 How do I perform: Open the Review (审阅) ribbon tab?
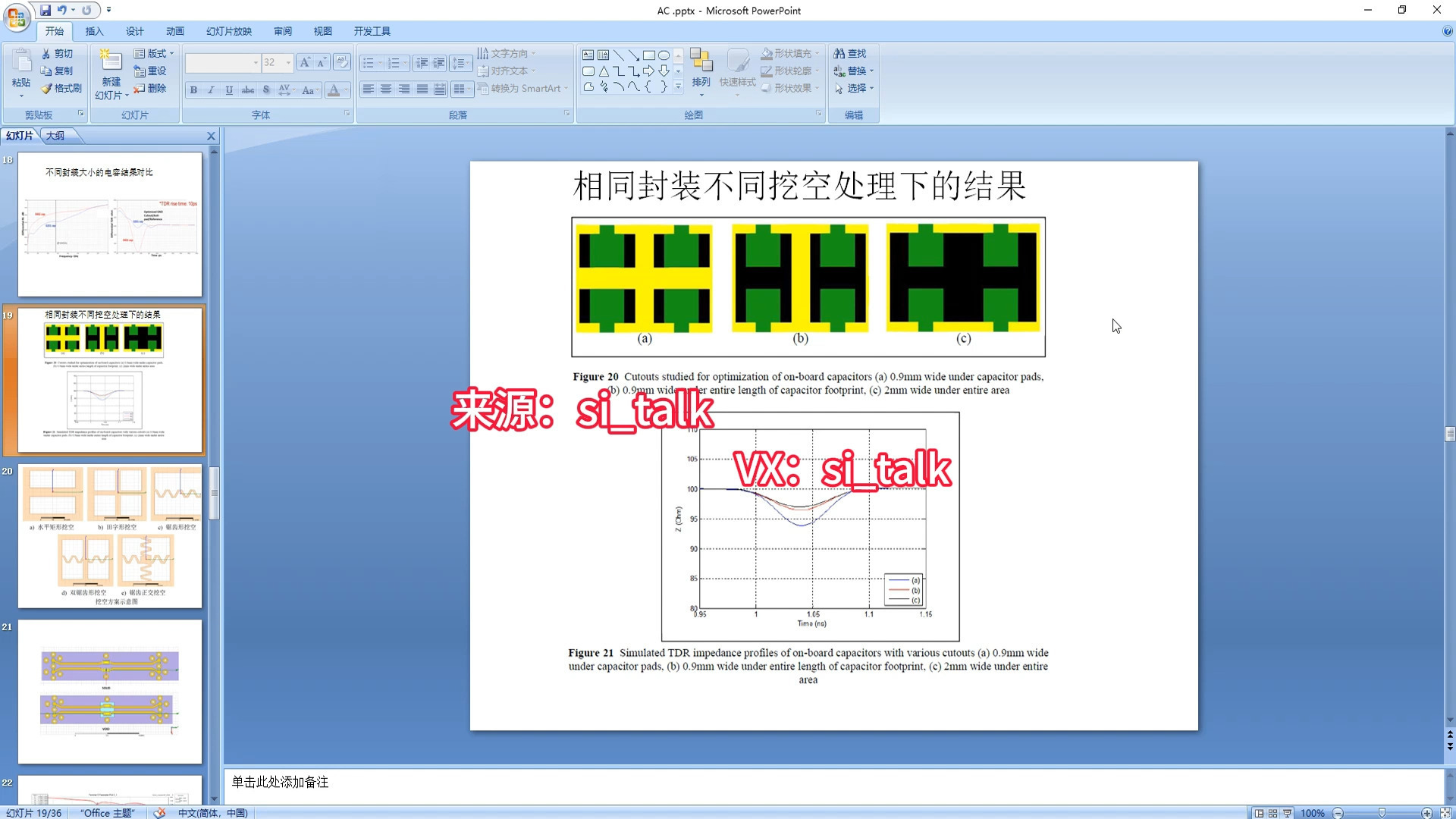[283, 31]
